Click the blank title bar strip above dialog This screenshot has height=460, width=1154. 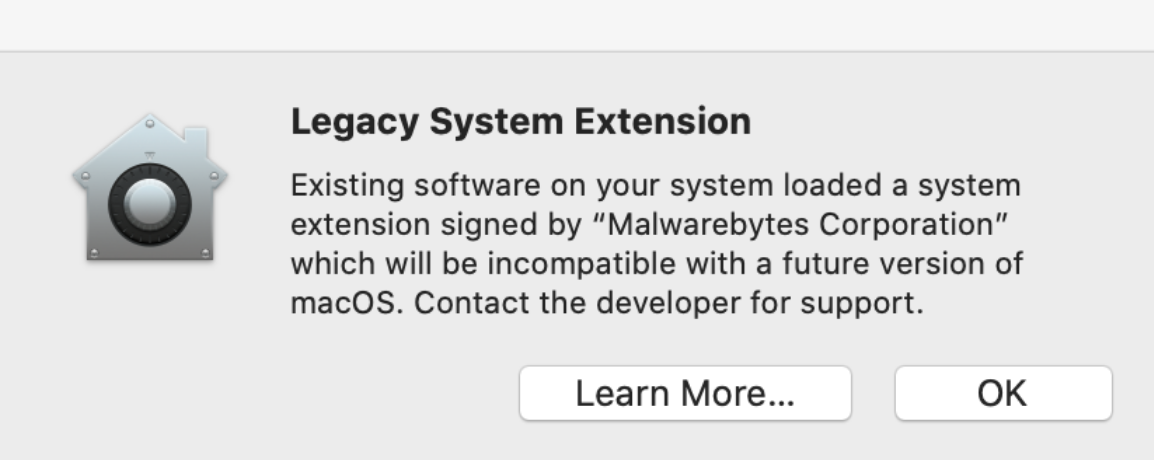pos(577,25)
